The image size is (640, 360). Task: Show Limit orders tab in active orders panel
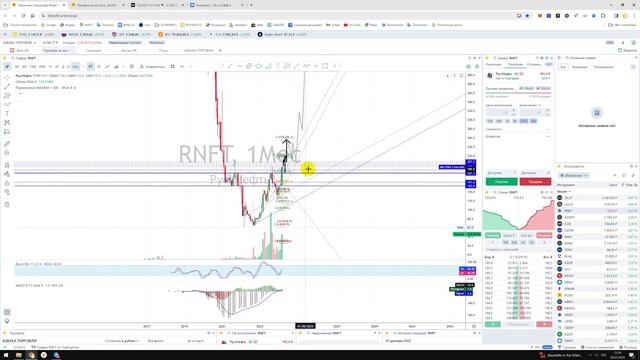(579, 67)
